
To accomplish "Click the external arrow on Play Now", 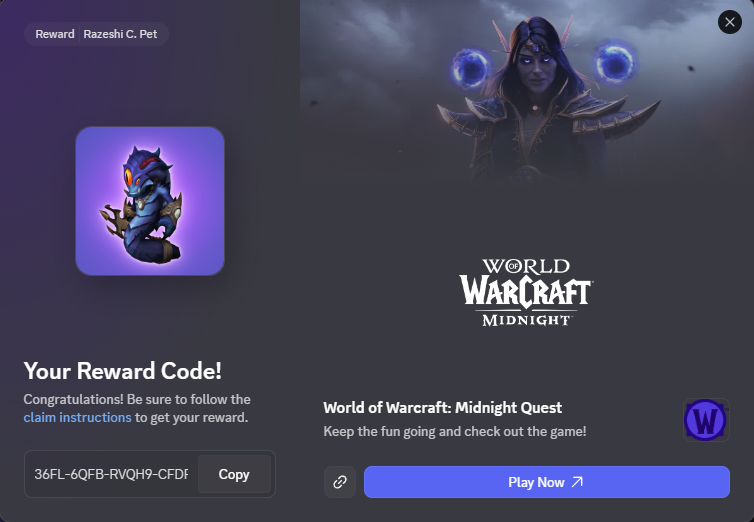I will [x=577, y=482].
